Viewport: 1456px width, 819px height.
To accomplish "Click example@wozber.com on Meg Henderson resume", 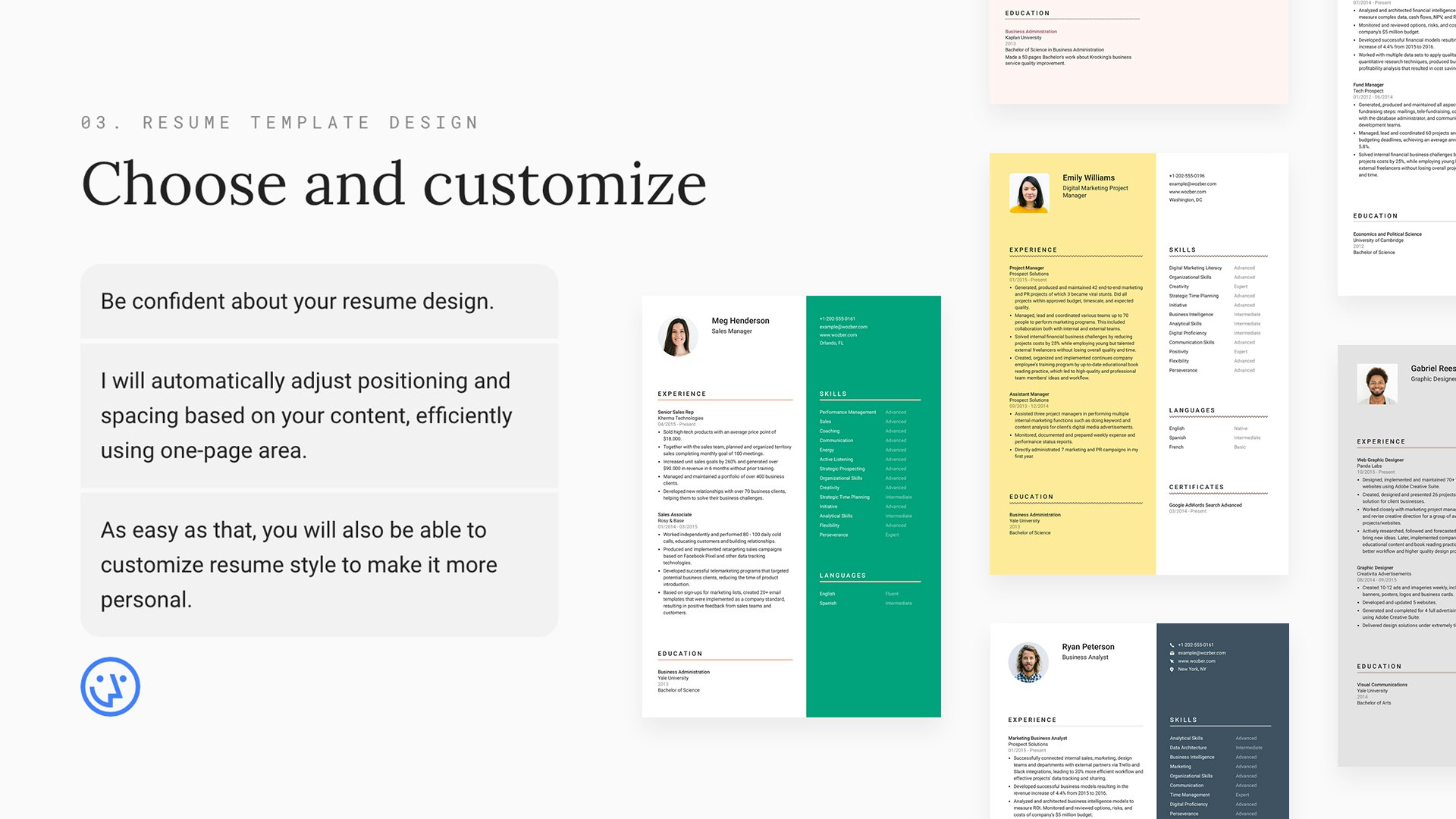I will click(843, 327).
